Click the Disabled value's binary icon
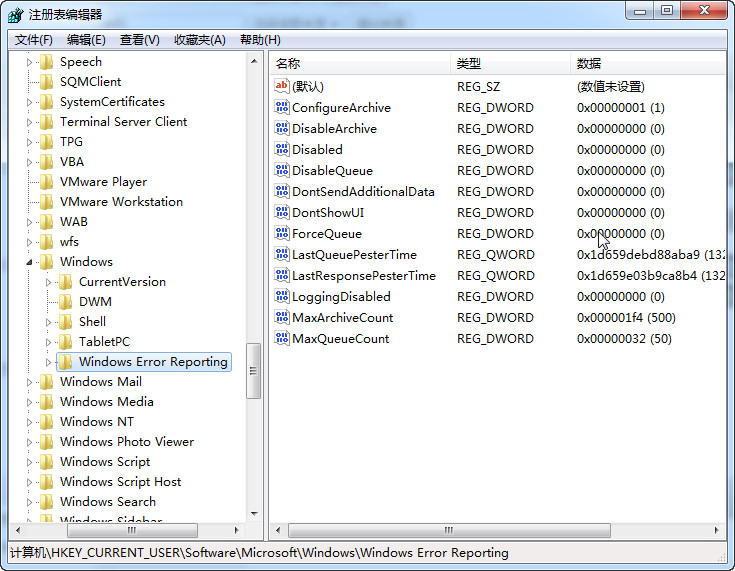Screen dimensions: 735x571 point(282,150)
